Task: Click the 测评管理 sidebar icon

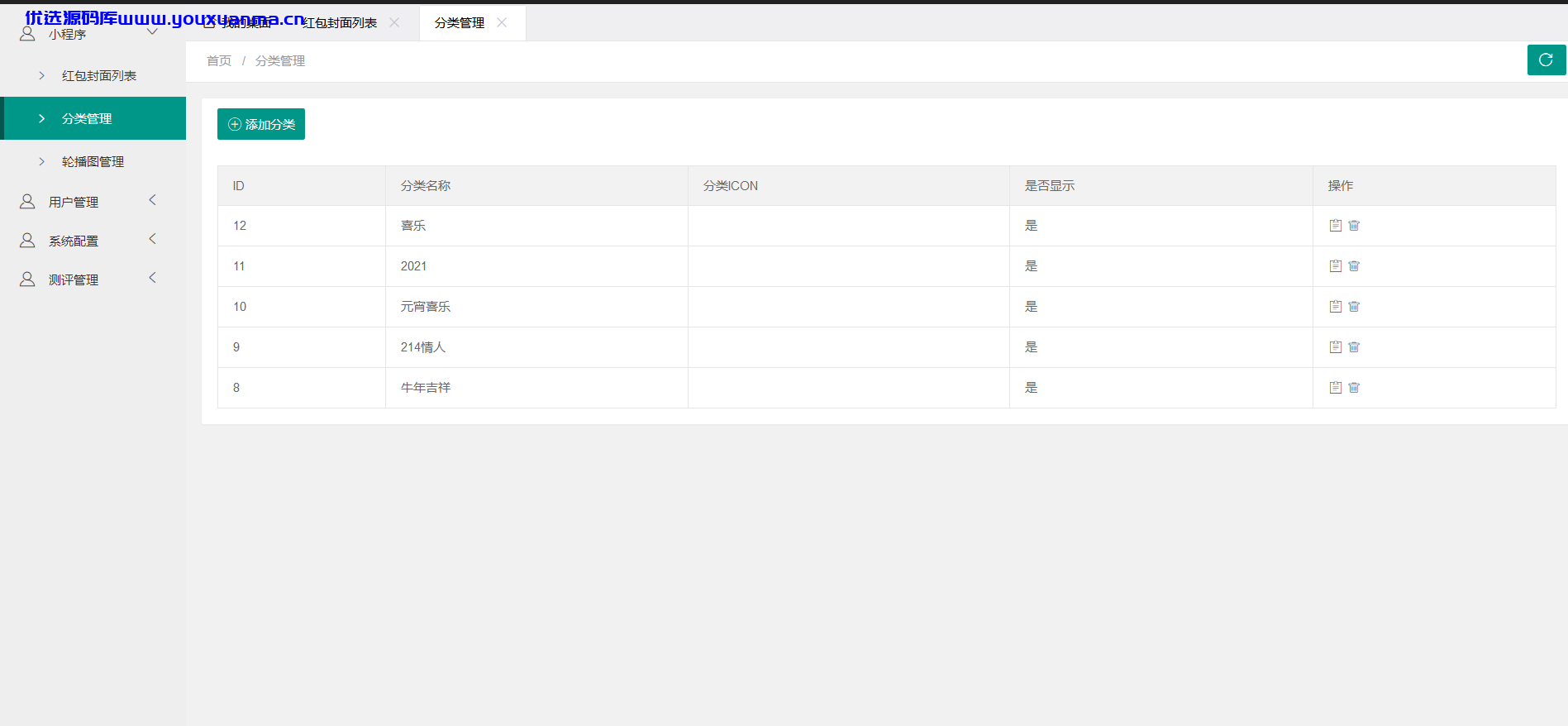Action: point(27,279)
